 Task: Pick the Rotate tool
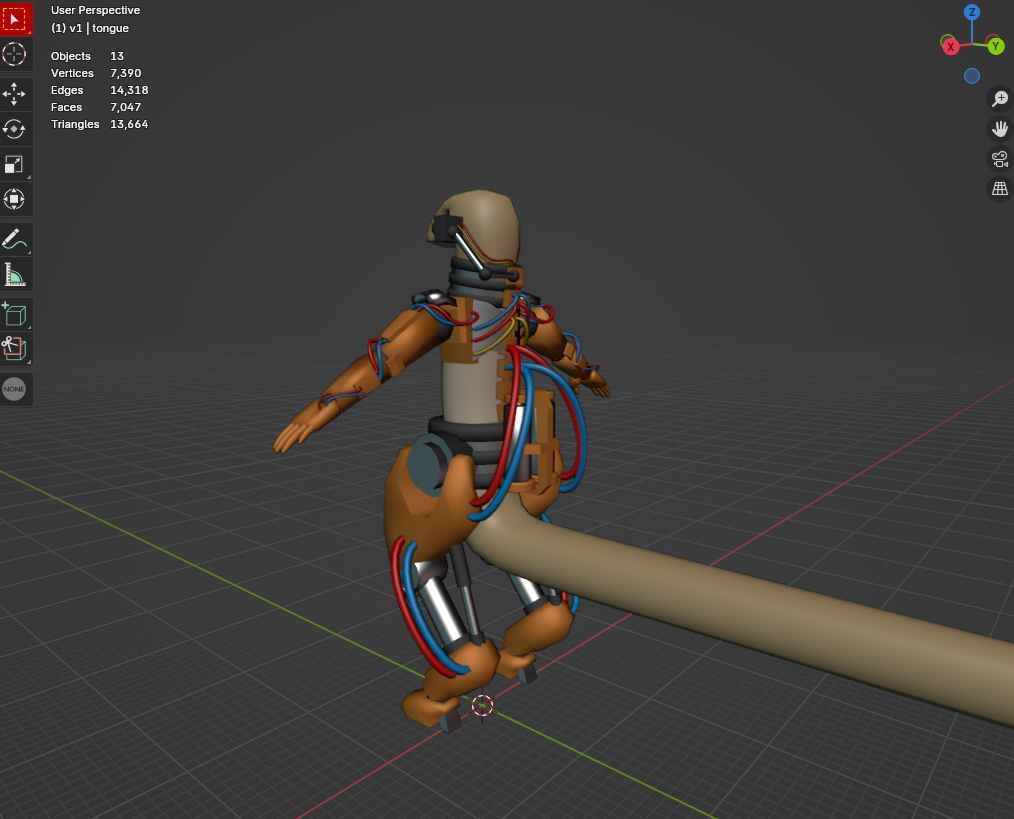[x=14, y=129]
